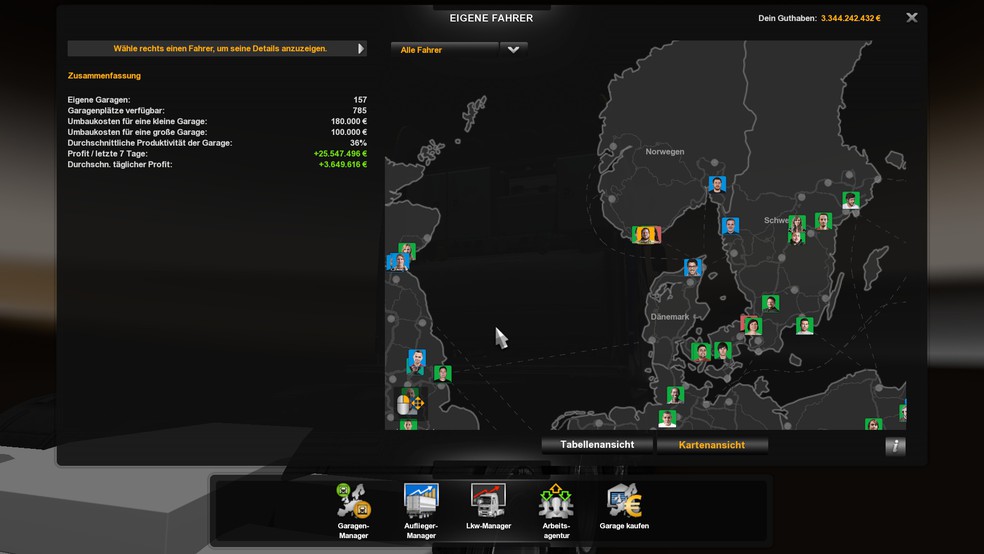Click mouse-move map control icon
The height and width of the screenshot is (554, 984).
[x=410, y=404]
